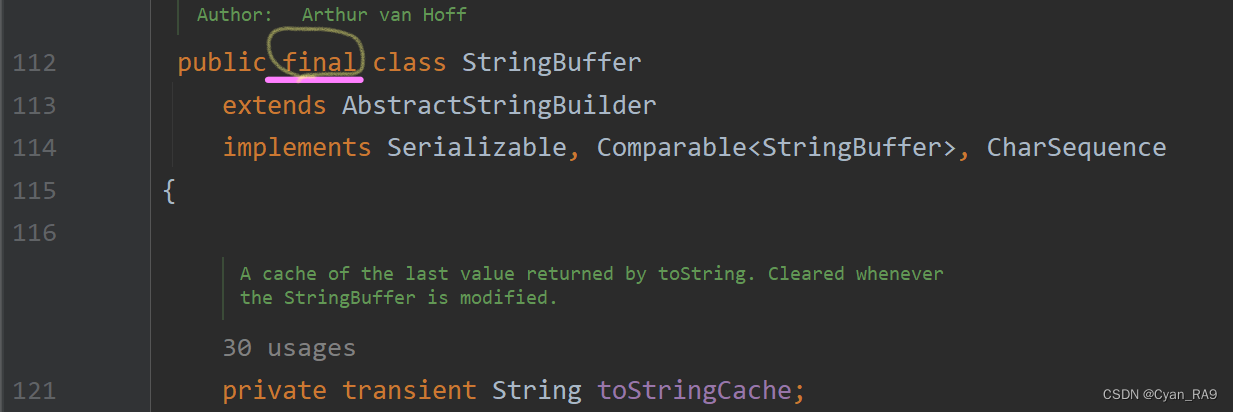This screenshot has height=412, width=1233.
Task: Click the rendered doc comment about toString cache
Action: pyautogui.click(x=591, y=285)
